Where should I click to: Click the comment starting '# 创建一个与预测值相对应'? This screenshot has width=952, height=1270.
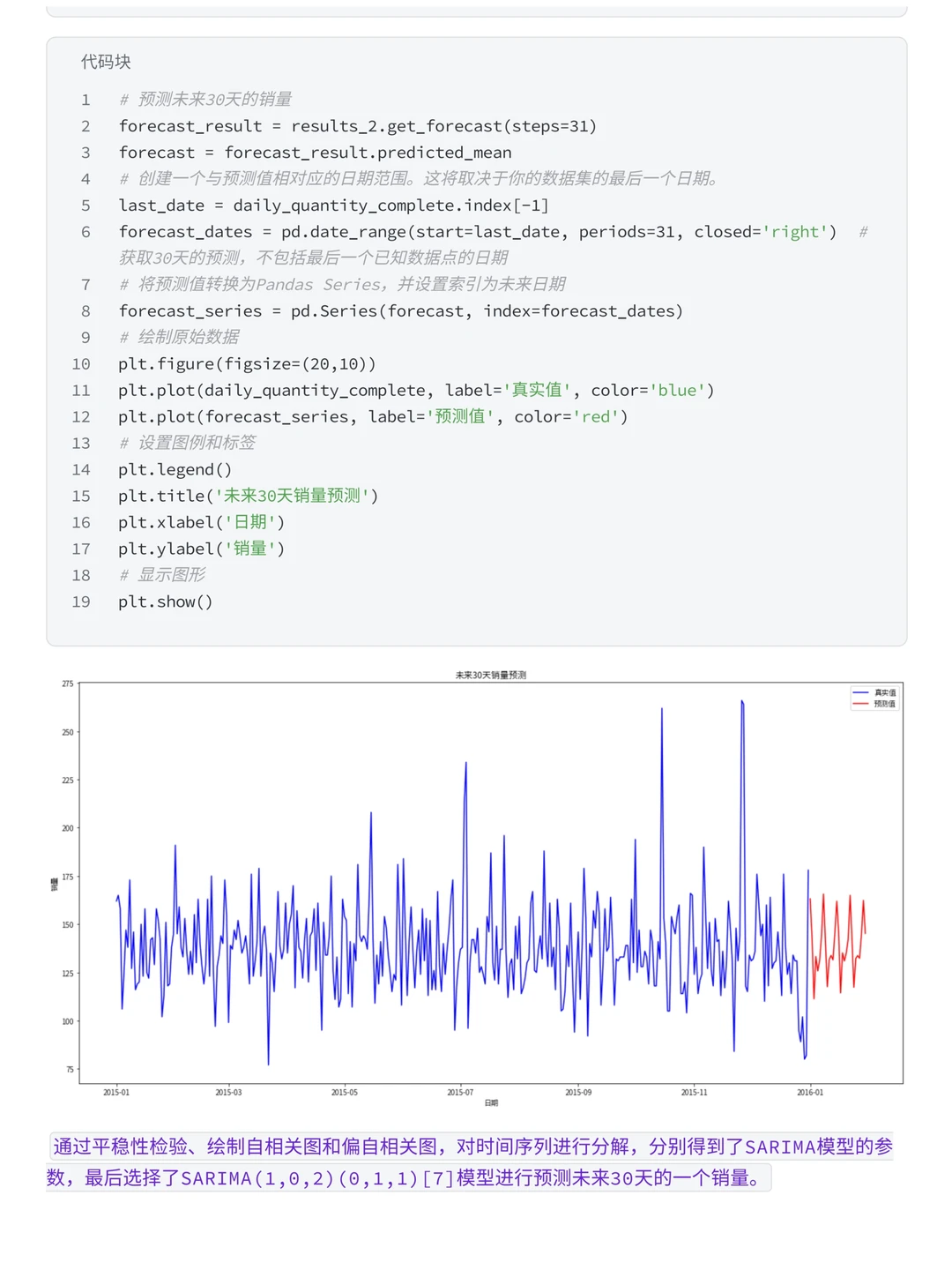(x=421, y=179)
